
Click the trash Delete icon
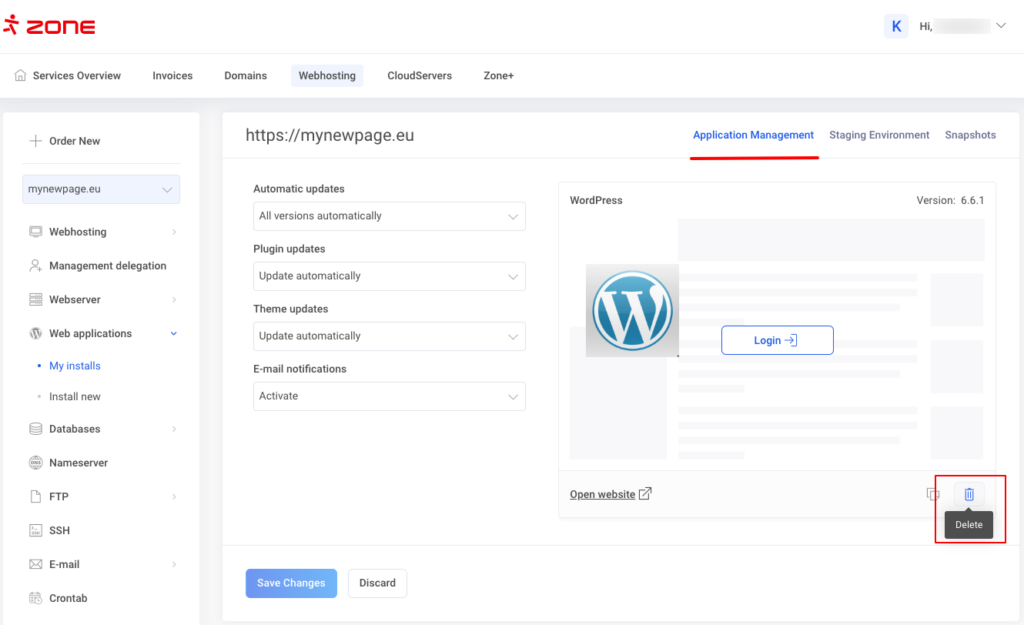pos(968,494)
